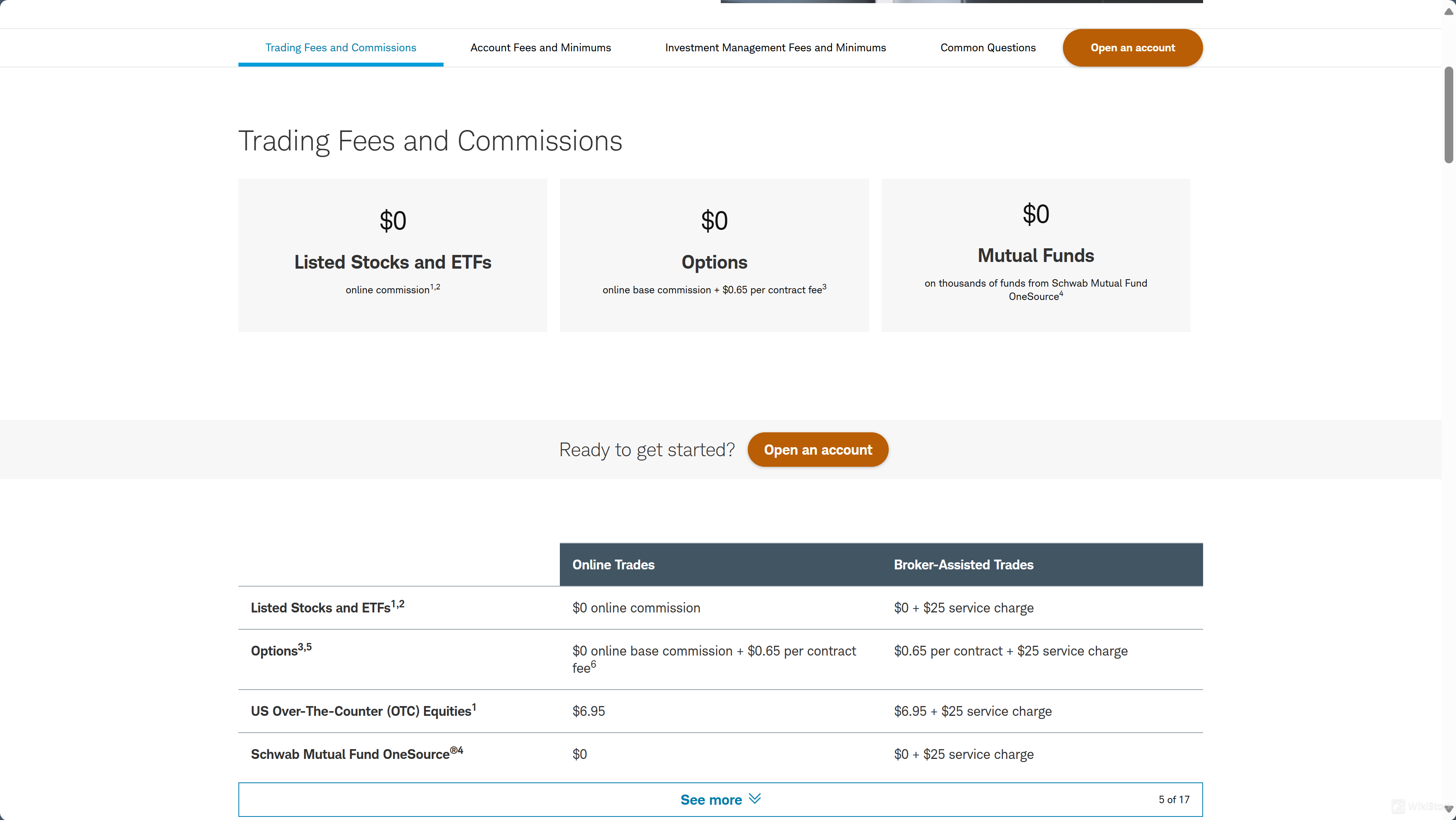This screenshot has height=820, width=1456.
Task: Click the Listed Stocks and ETFs card
Action: [393, 255]
